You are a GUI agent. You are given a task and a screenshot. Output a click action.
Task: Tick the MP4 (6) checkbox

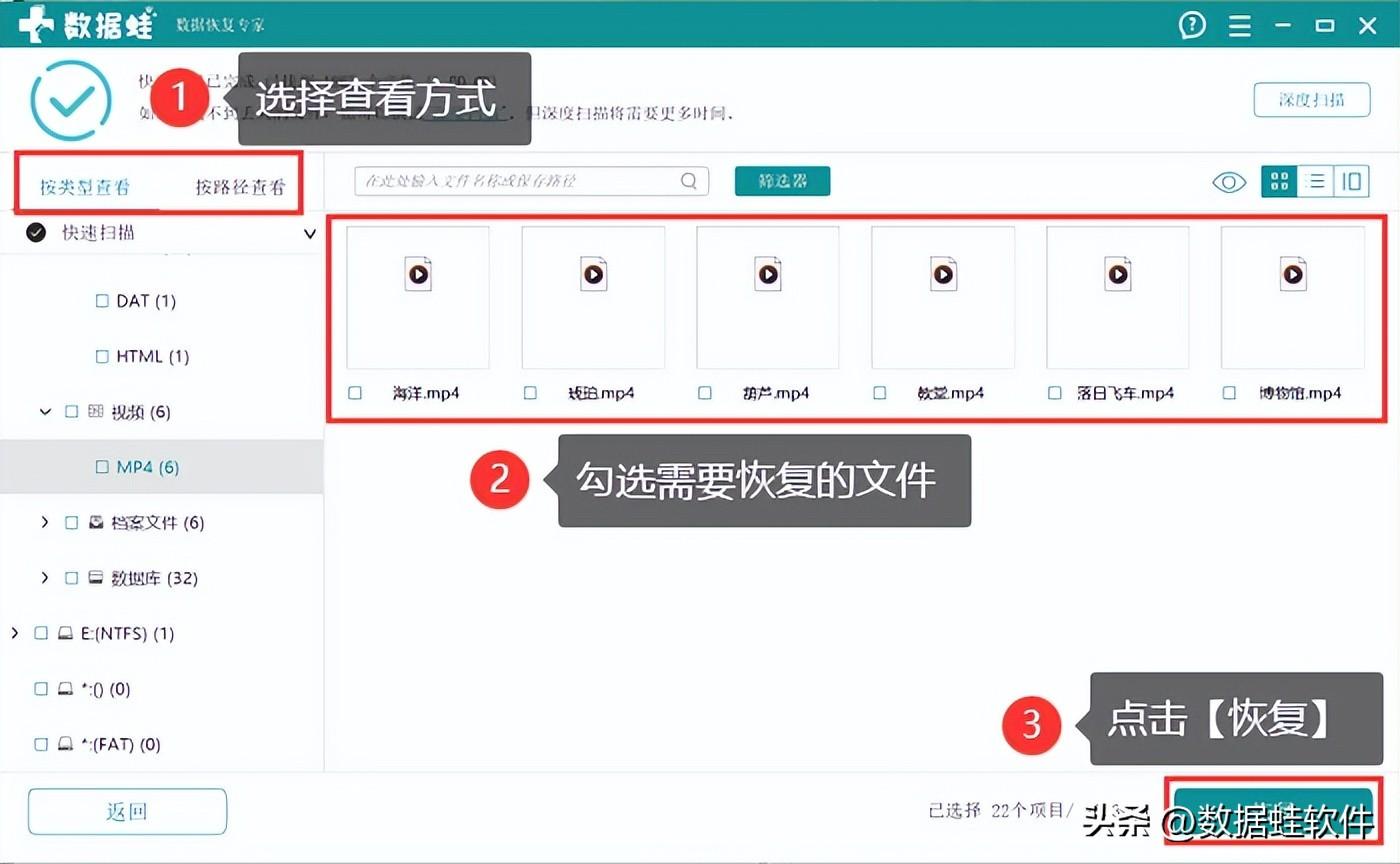(102, 467)
